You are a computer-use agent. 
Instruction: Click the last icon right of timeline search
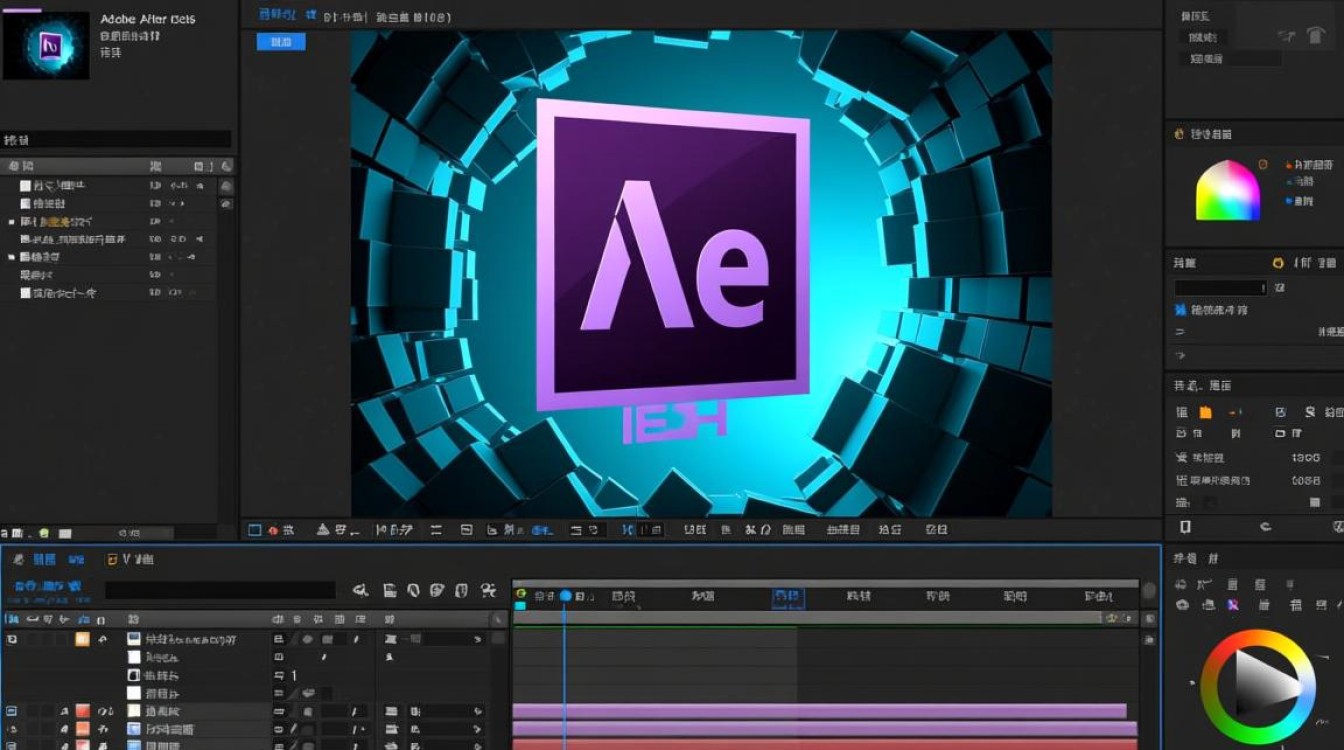(x=488, y=591)
